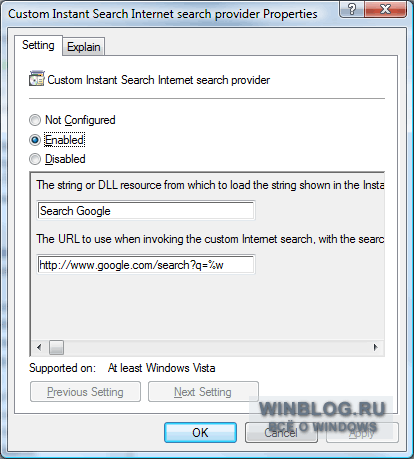Click the help question mark button
414x459 pixels.
pyautogui.click(x=352, y=9)
